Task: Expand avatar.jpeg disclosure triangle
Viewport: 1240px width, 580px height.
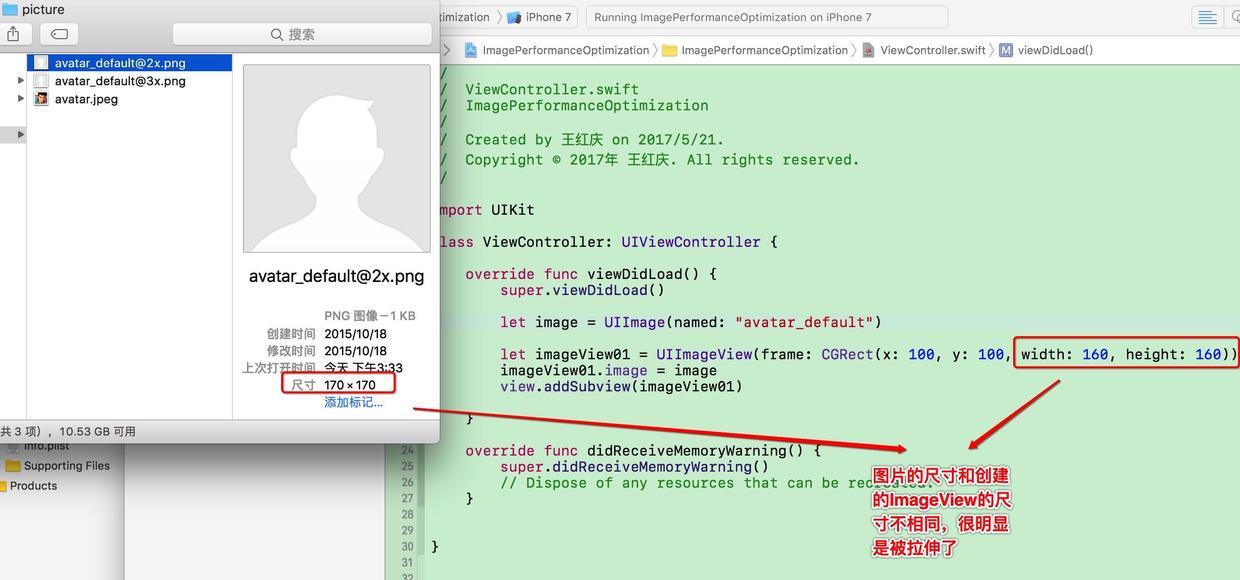Action: (21, 98)
